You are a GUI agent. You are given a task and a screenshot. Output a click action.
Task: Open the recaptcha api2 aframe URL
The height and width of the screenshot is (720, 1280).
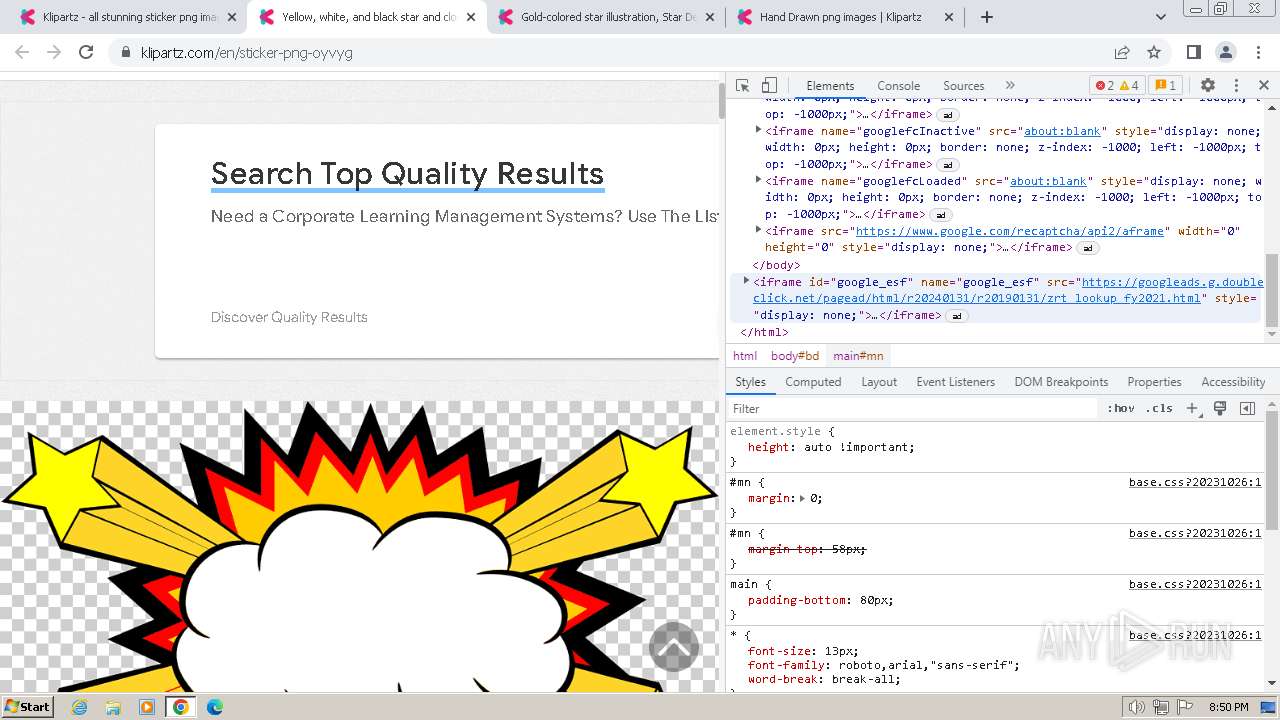coord(1010,231)
